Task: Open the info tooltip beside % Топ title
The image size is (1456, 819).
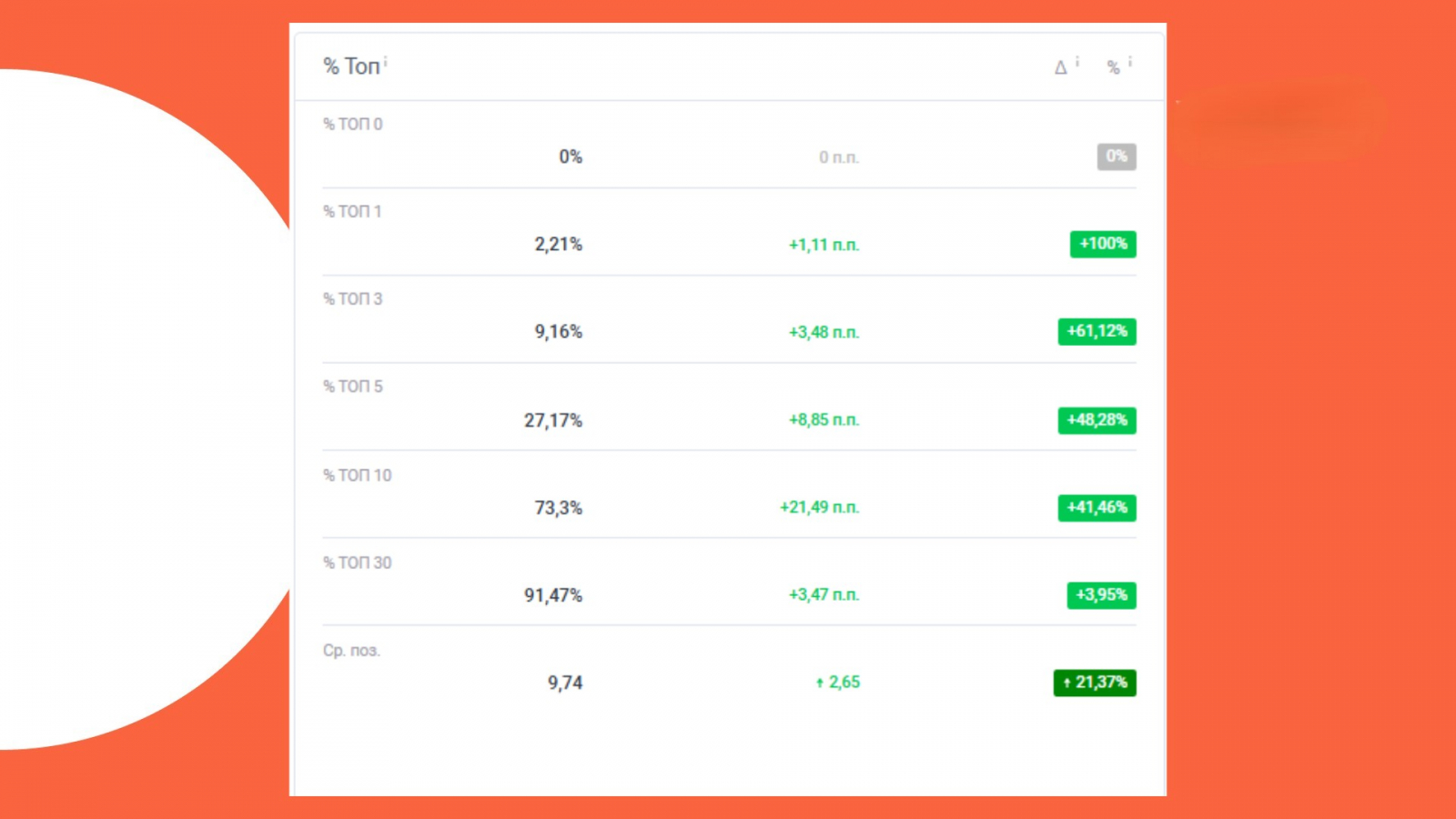Action: click(385, 60)
